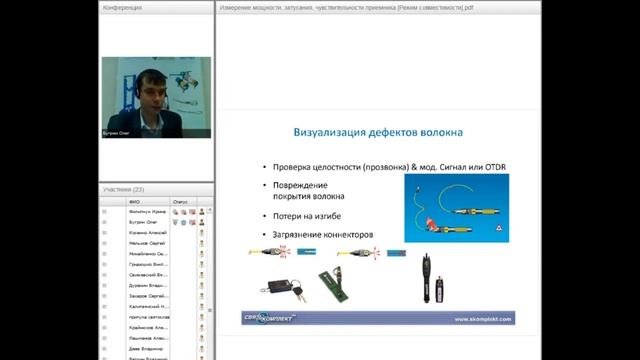Tick the checkbox beside Бутрин Олег
This screenshot has height=360, width=640.
pos(104,222)
